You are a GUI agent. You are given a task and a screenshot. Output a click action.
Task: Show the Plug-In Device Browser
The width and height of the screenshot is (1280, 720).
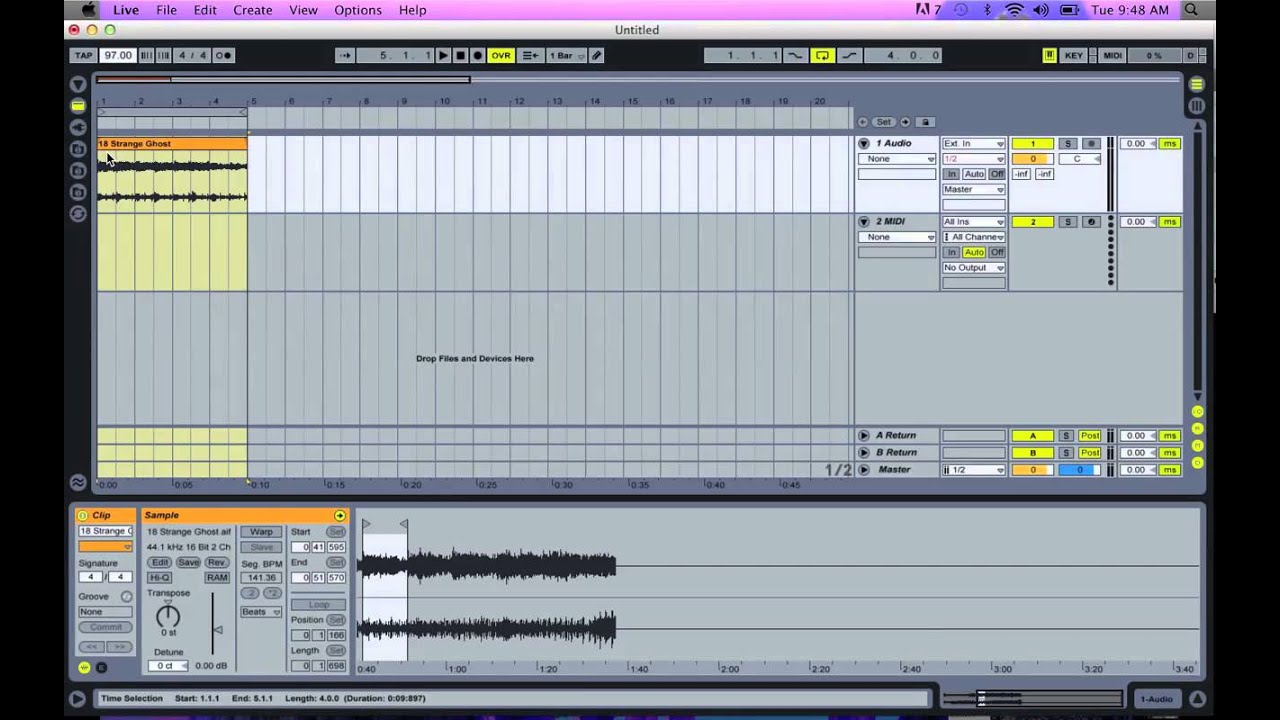(x=78, y=127)
